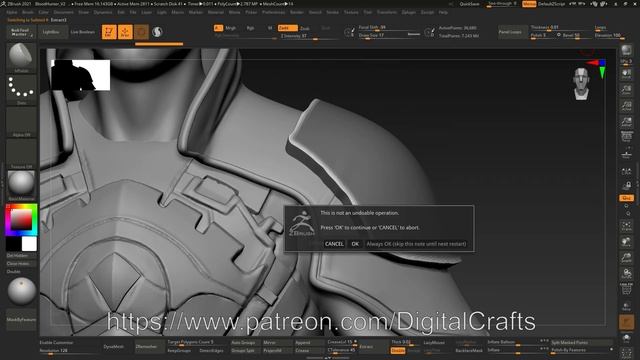Image resolution: width=640 pixels, height=360 pixels.
Task: Toggle BackfaceMask option
Action: click(469, 351)
